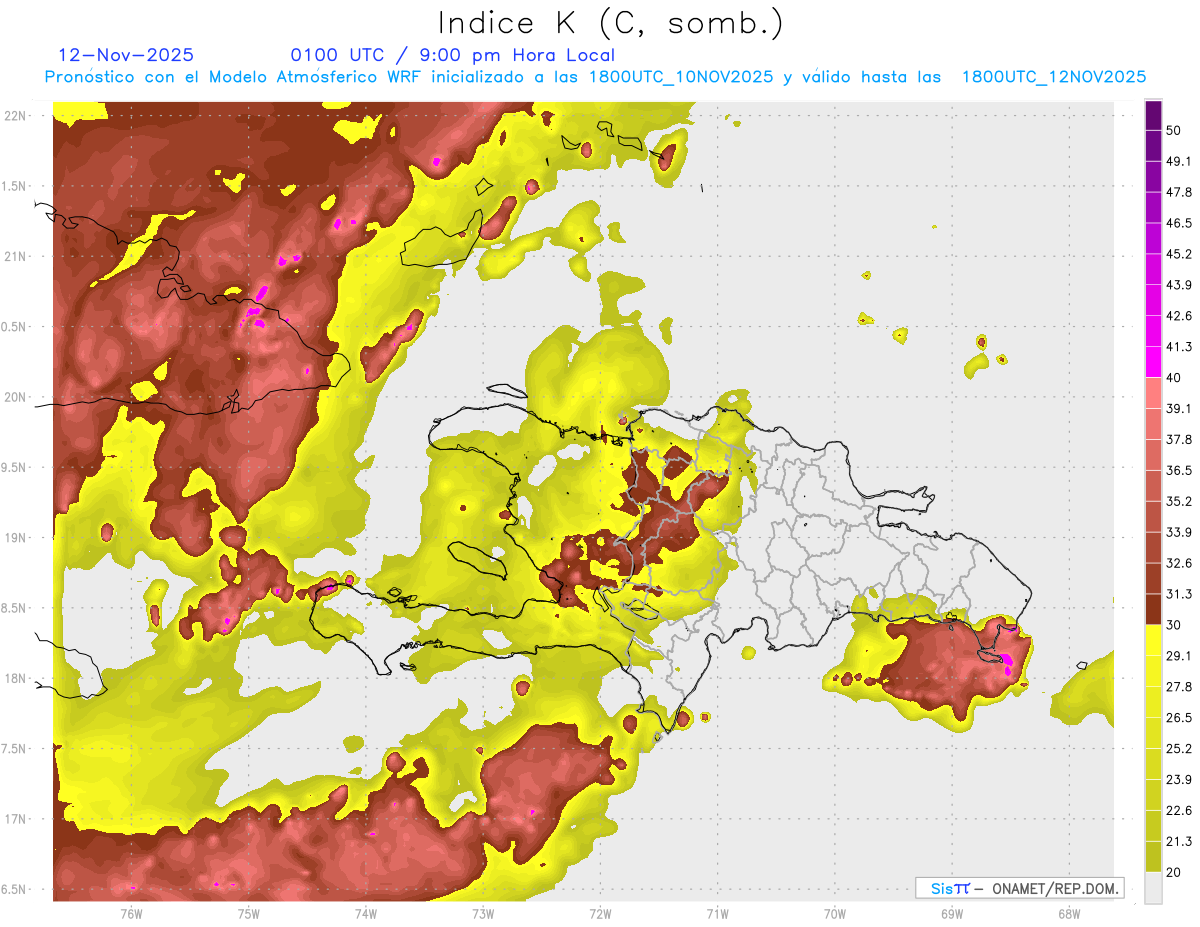
Task: Click the colorbar value 29.1
Action: [x=1179, y=656]
